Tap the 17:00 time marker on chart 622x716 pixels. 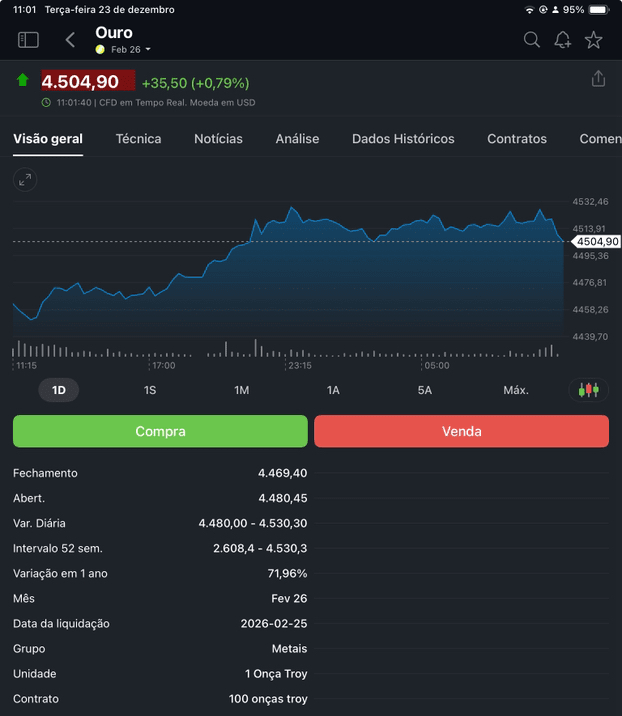coord(163,365)
